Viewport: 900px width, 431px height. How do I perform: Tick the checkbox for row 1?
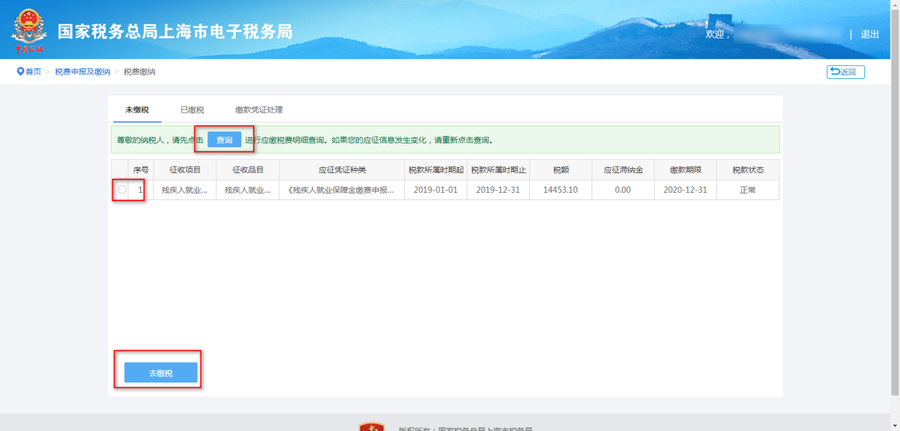pyautogui.click(x=122, y=190)
